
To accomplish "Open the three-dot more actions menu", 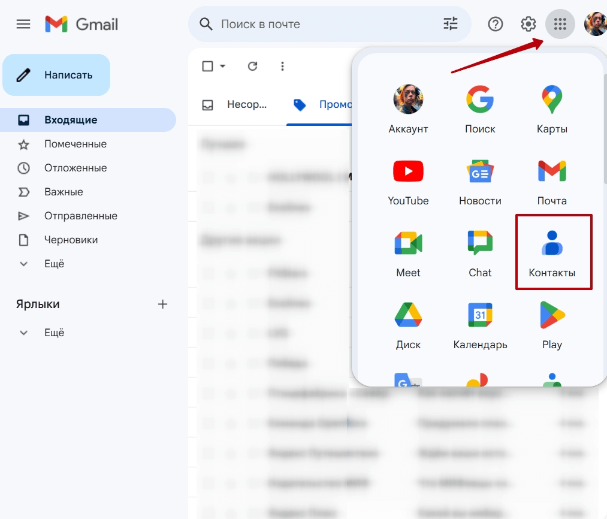I will pos(282,66).
